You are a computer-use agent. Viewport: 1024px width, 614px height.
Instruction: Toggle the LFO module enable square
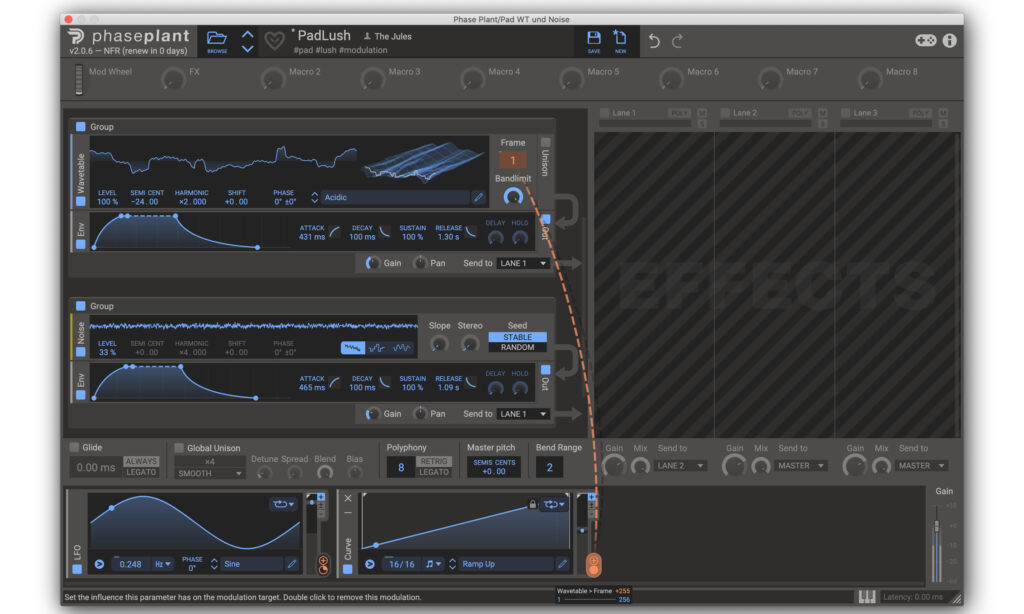coord(77,569)
